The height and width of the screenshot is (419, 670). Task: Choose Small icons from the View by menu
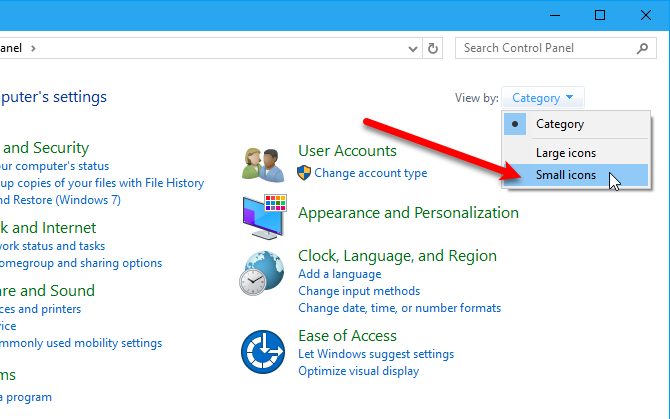tap(576, 175)
